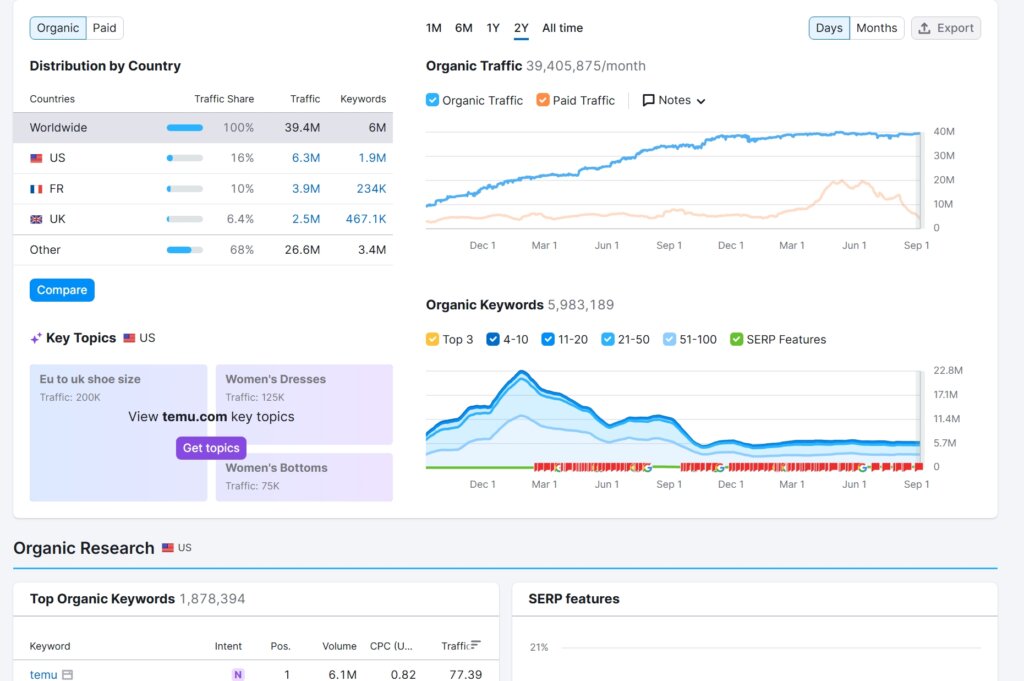Click the US flag icon in countries list

tap(36, 158)
